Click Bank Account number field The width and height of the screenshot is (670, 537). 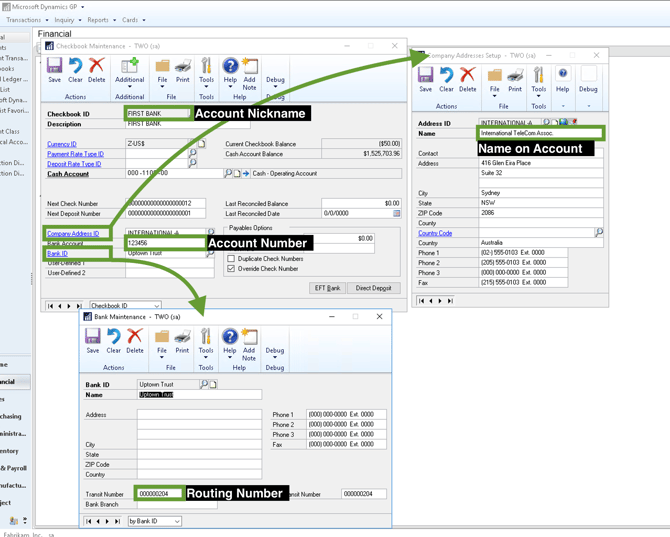pos(165,243)
